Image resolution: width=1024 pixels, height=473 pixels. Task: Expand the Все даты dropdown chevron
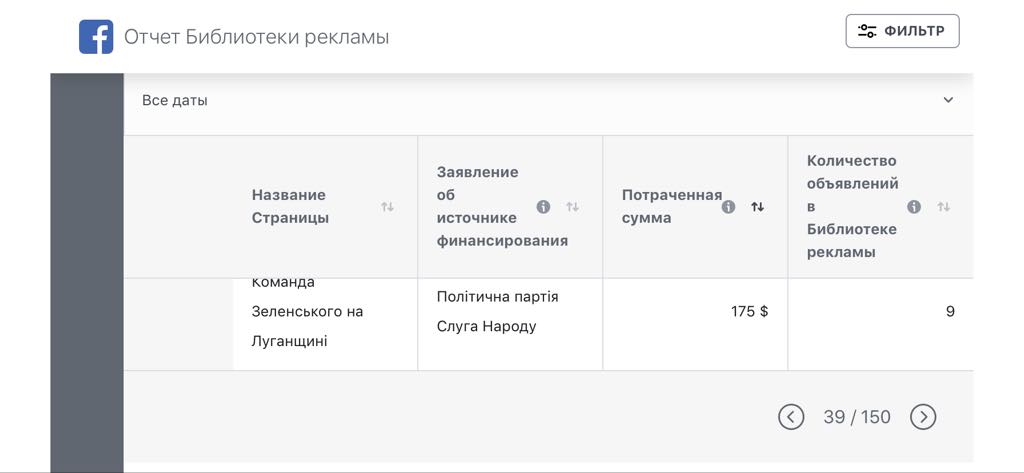(x=948, y=100)
